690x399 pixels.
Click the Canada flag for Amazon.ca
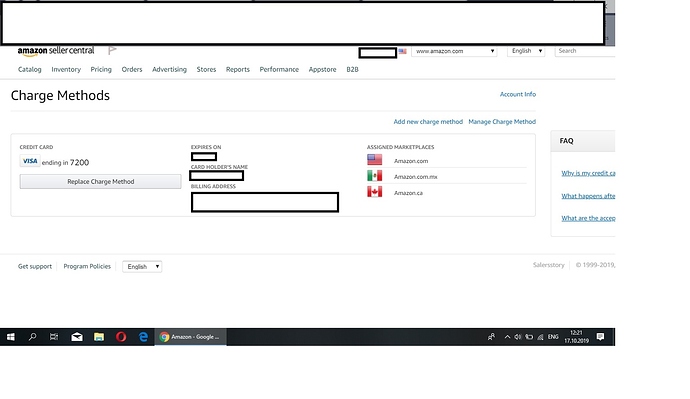(374, 192)
